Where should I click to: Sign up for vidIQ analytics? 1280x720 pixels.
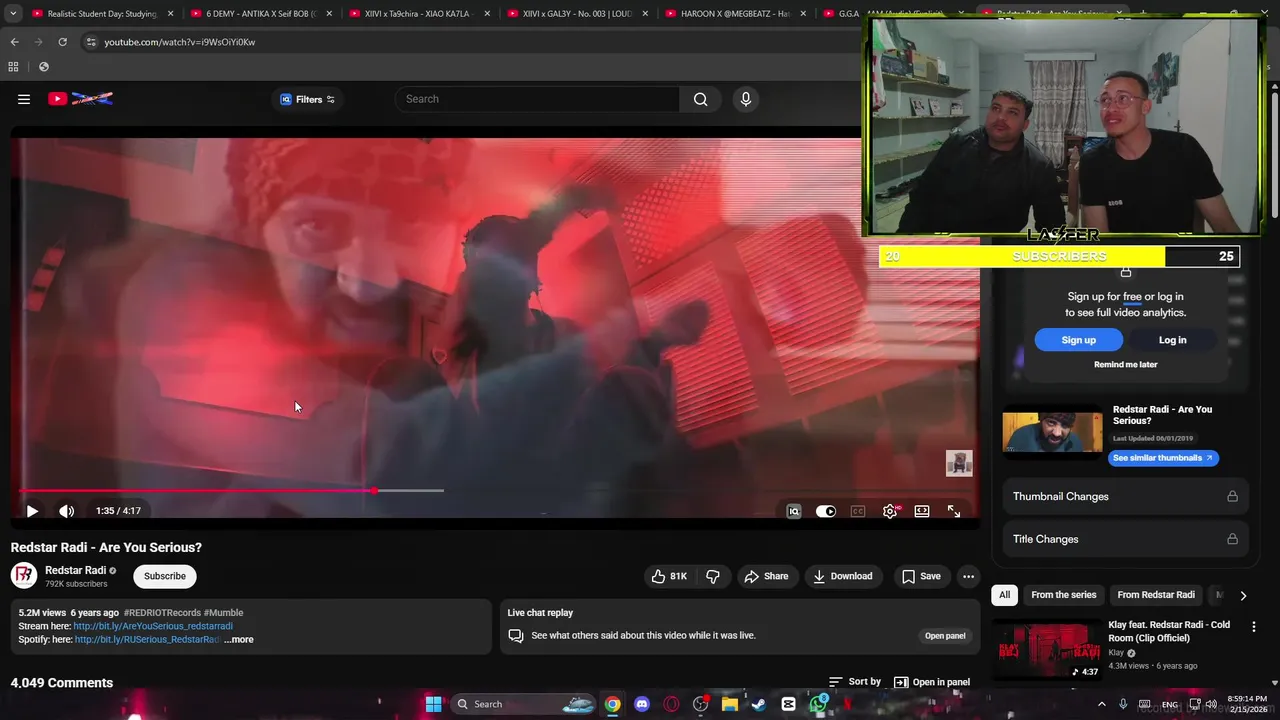click(x=1078, y=340)
